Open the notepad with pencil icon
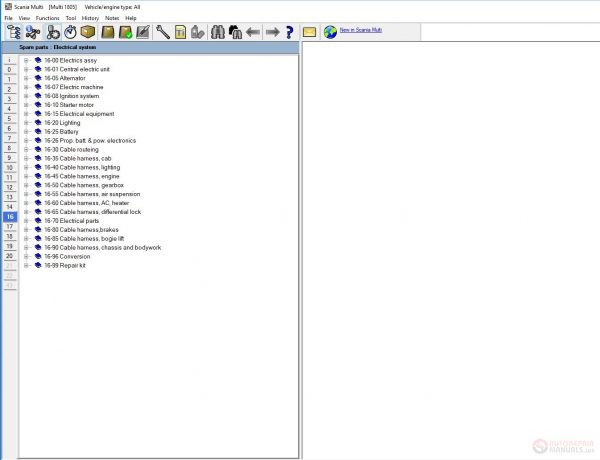 [x=143, y=32]
